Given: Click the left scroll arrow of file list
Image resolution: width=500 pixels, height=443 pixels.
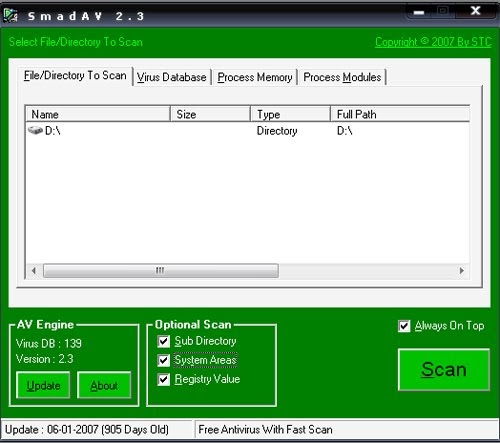Looking at the screenshot, I should click(34, 271).
